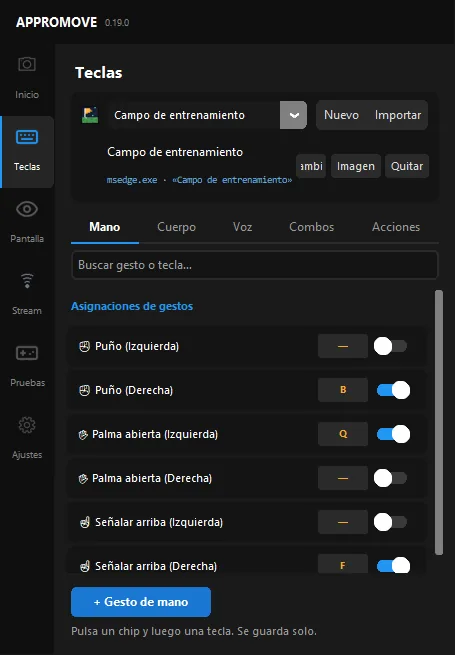Open the Campo de entrenamiento profile combo box

(x=206, y=115)
